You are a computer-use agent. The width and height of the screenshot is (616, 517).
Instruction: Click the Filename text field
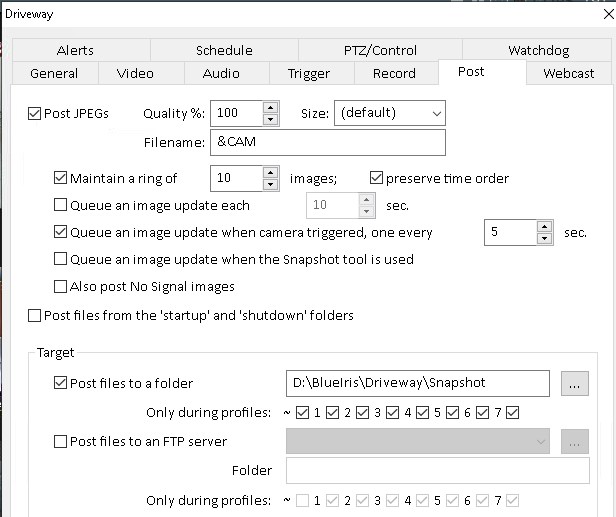pyautogui.click(x=327, y=142)
